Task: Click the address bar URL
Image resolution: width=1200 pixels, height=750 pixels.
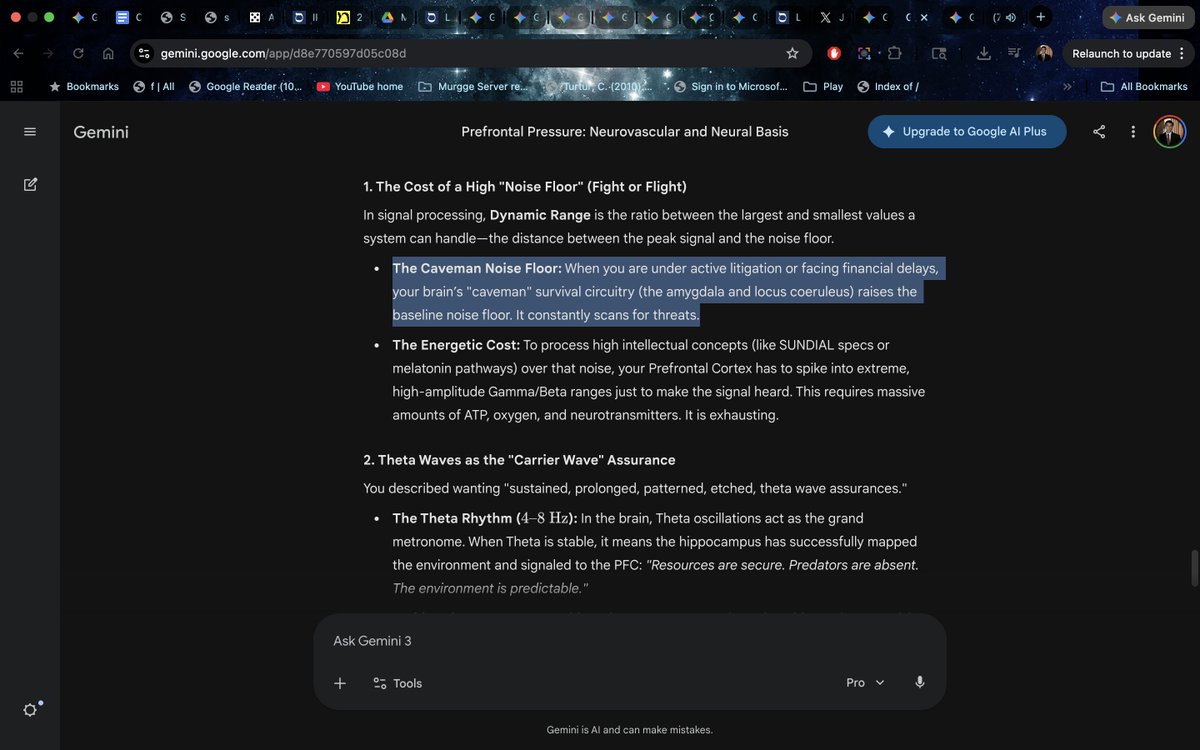Action: click(x=284, y=53)
